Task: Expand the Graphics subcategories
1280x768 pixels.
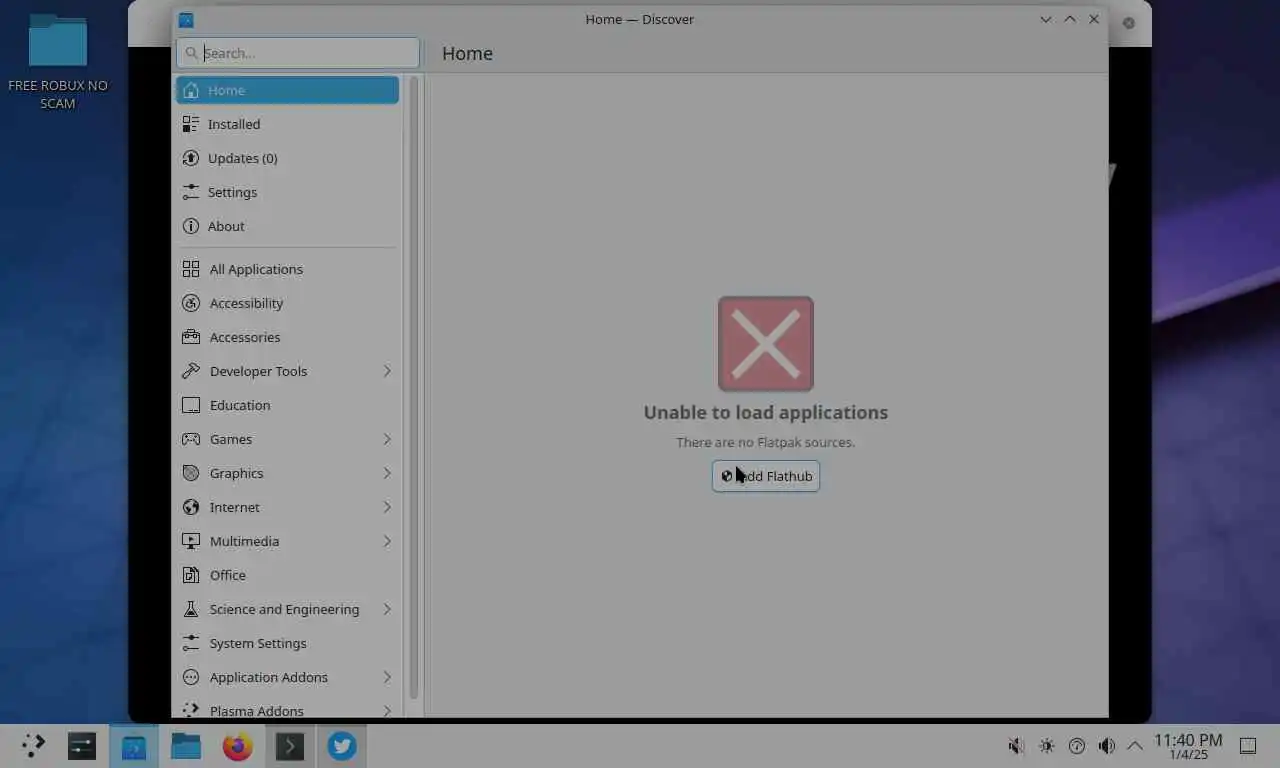Action: click(x=387, y=473)
